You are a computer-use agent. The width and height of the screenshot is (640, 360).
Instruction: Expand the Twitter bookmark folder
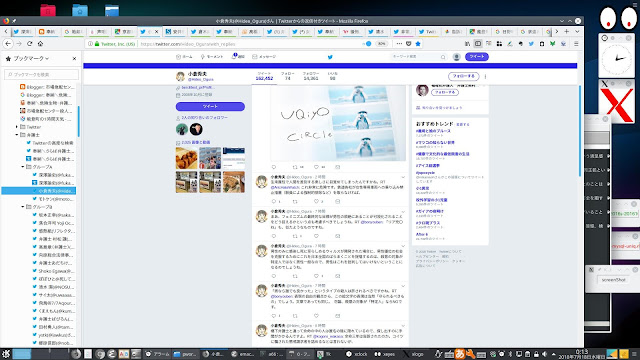[17, 127]
